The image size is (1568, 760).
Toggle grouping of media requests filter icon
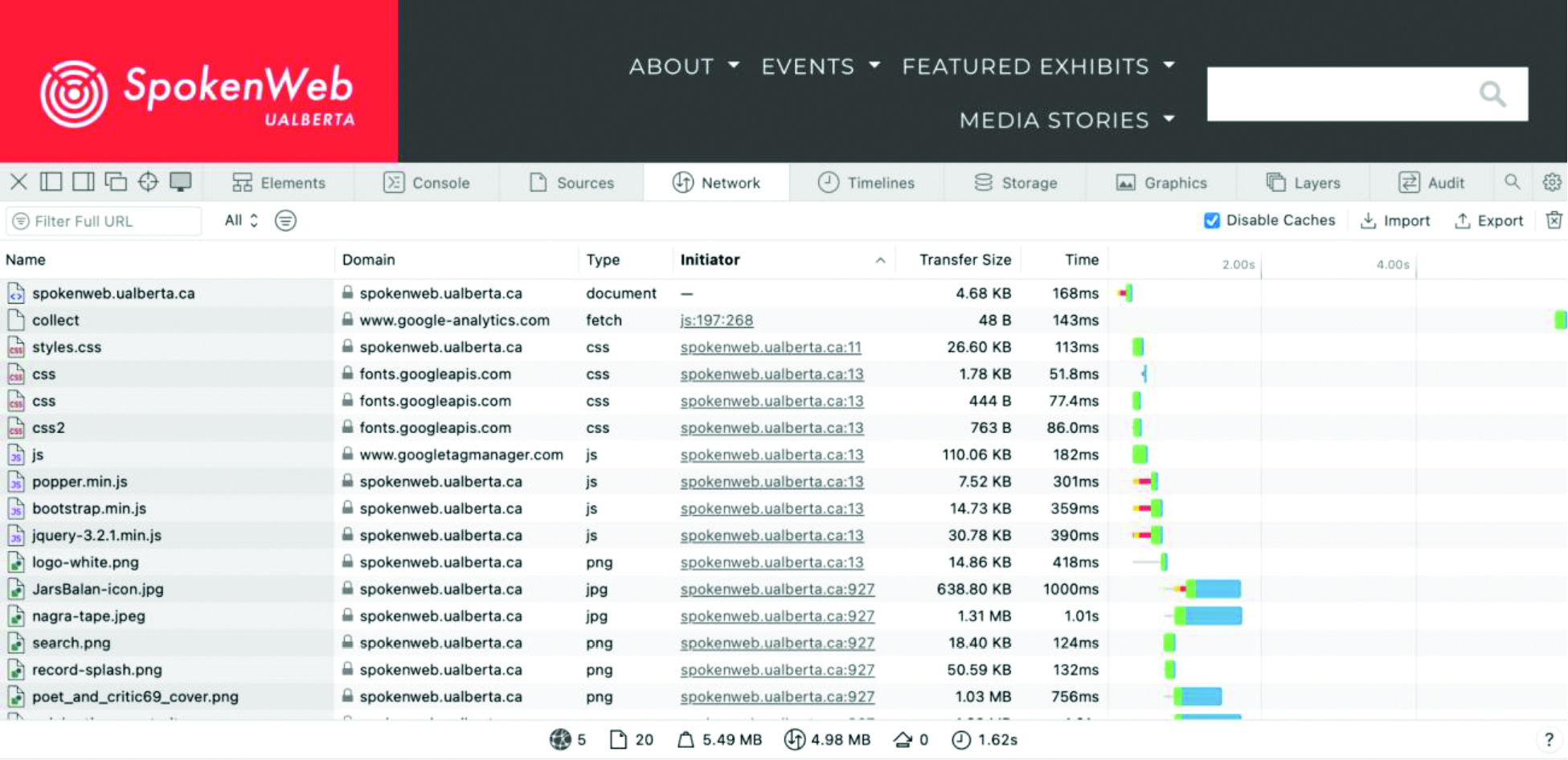285,220
